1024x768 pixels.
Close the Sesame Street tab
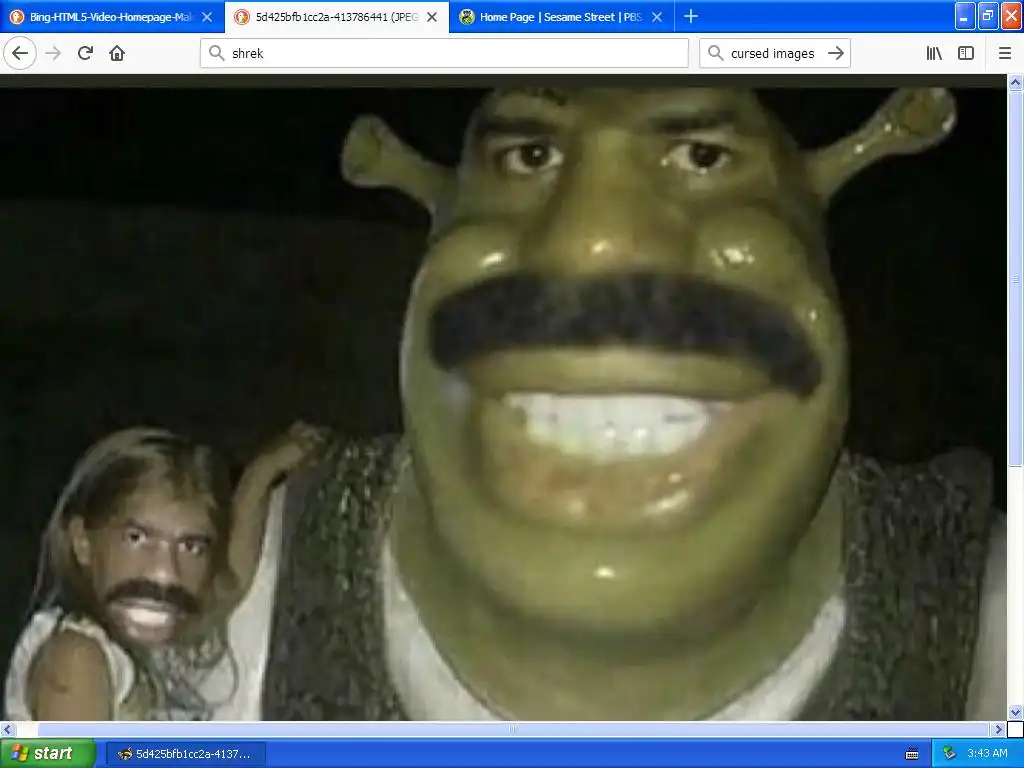[657, 17]
